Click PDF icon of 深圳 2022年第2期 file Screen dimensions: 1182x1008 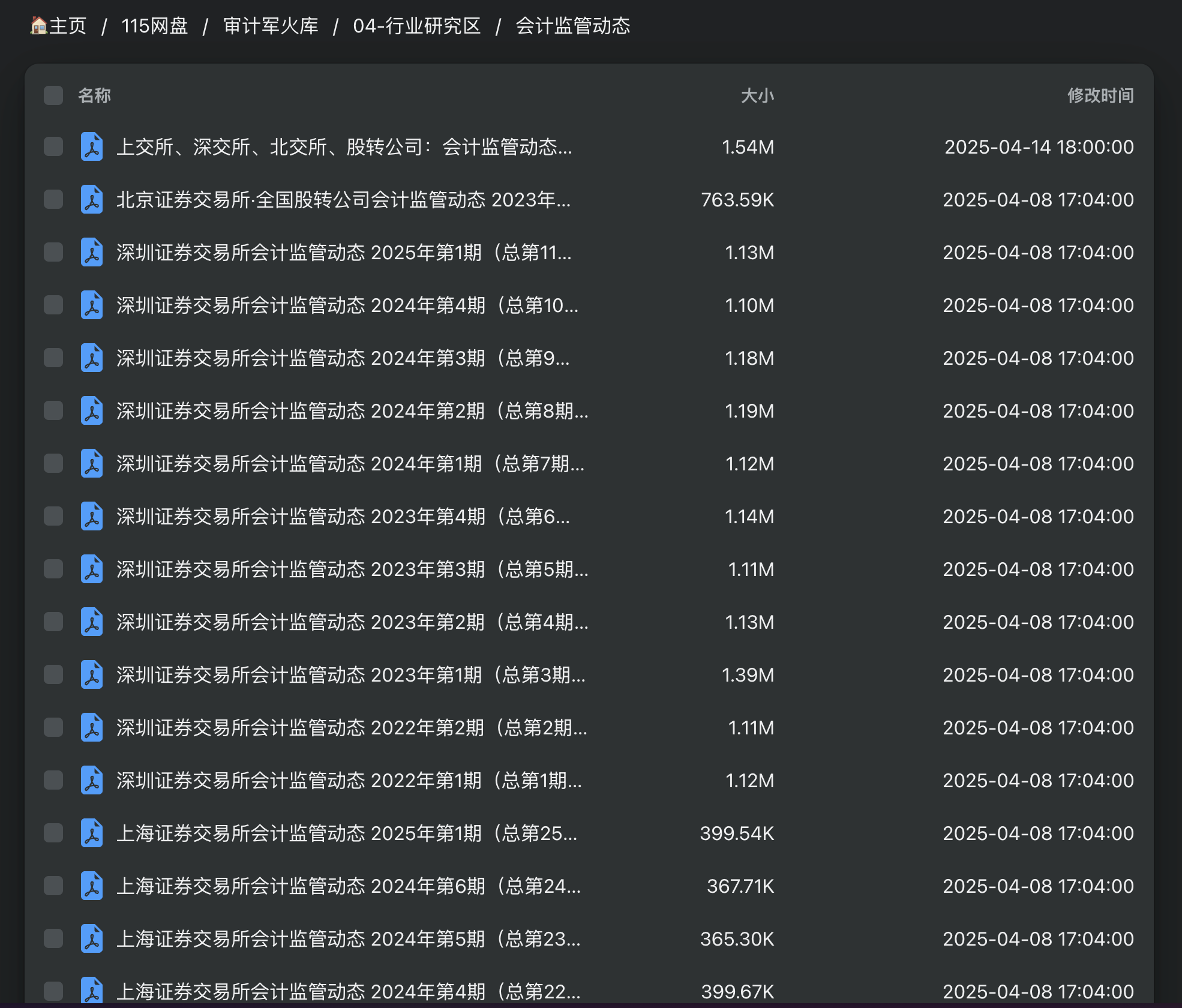pos(92,728)
